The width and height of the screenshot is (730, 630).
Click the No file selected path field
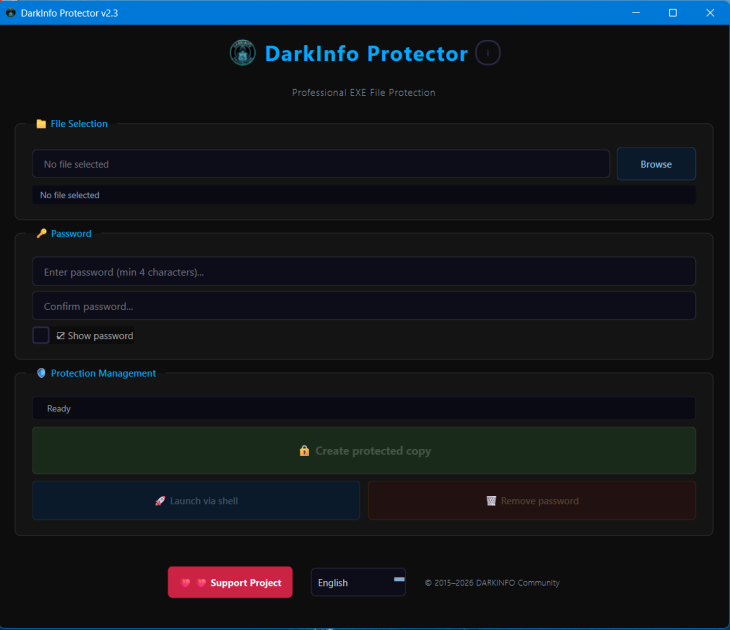(321, 164)
